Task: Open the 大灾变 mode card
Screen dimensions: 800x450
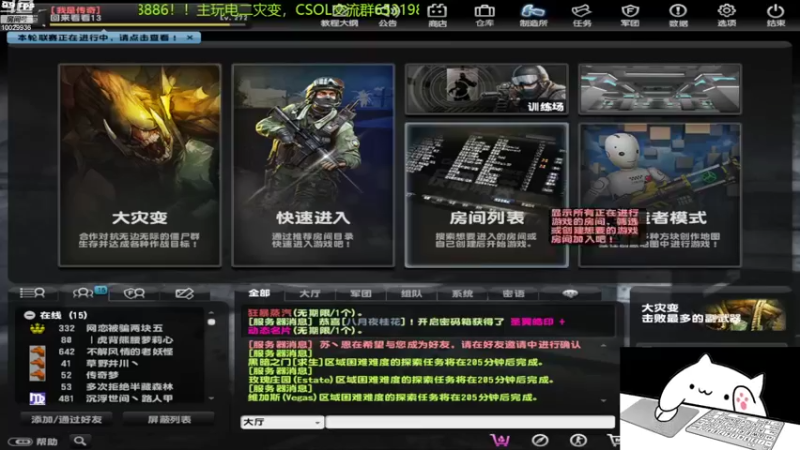Action: [x=140, y=165]
